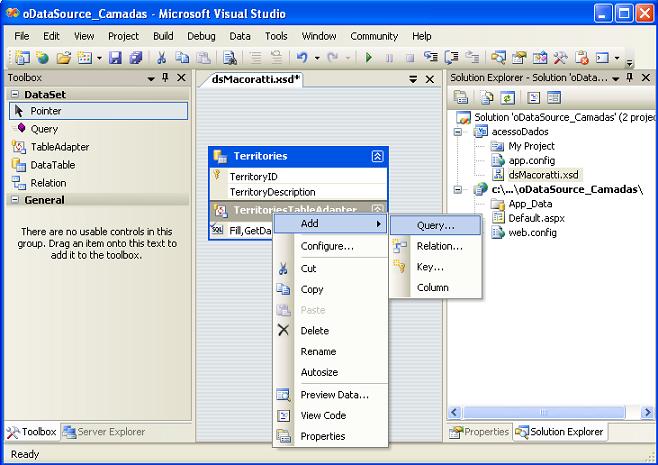Close the Toolbox panel
Screen dimensions: 658x465
[181, 78]
